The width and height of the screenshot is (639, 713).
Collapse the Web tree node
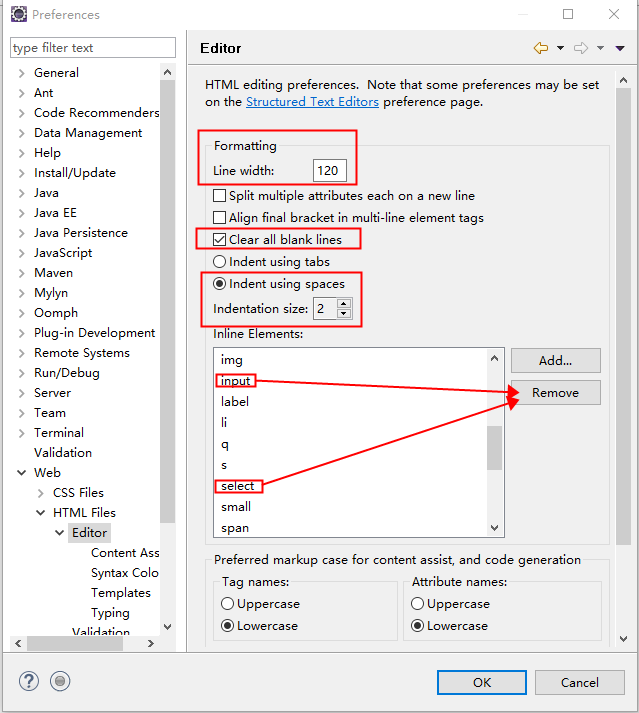22,473
